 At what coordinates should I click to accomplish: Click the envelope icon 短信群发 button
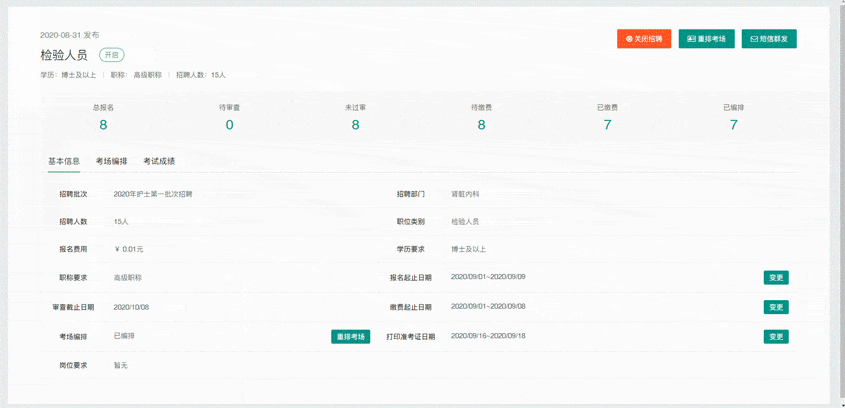[768, 39]
